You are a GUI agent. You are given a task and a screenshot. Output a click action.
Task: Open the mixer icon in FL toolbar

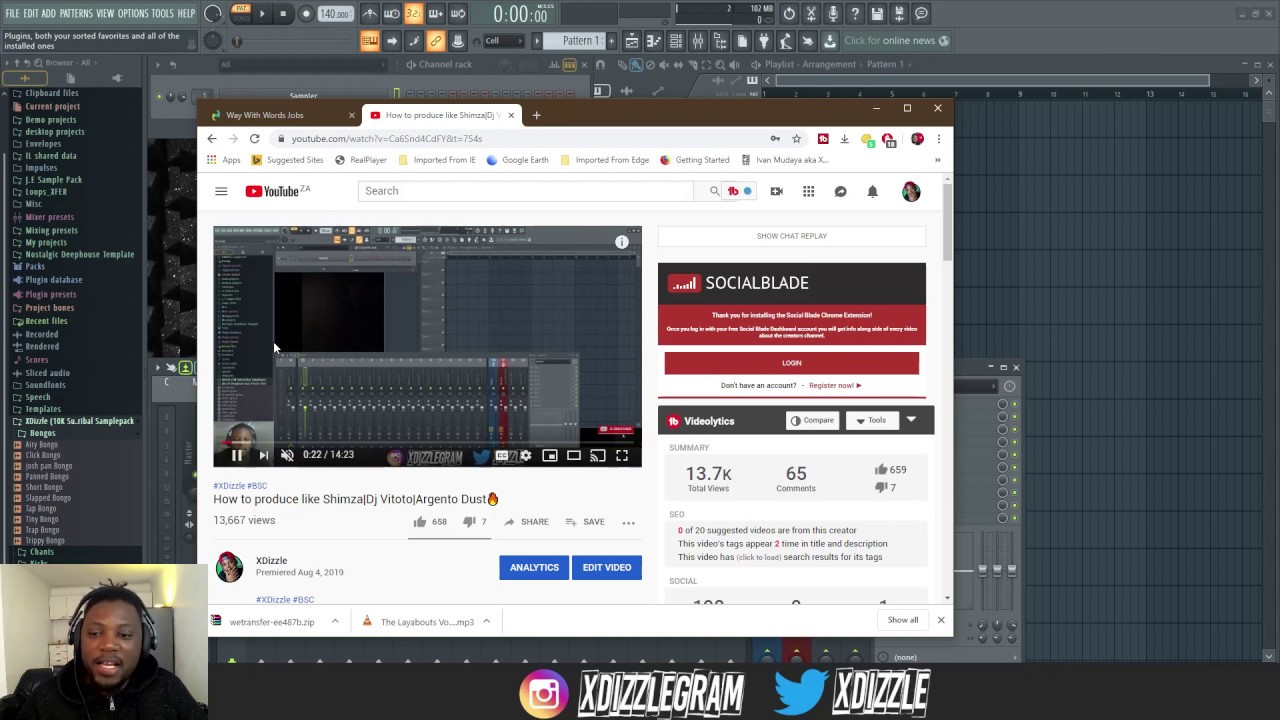pyautogui.click(x=698, y=41)
